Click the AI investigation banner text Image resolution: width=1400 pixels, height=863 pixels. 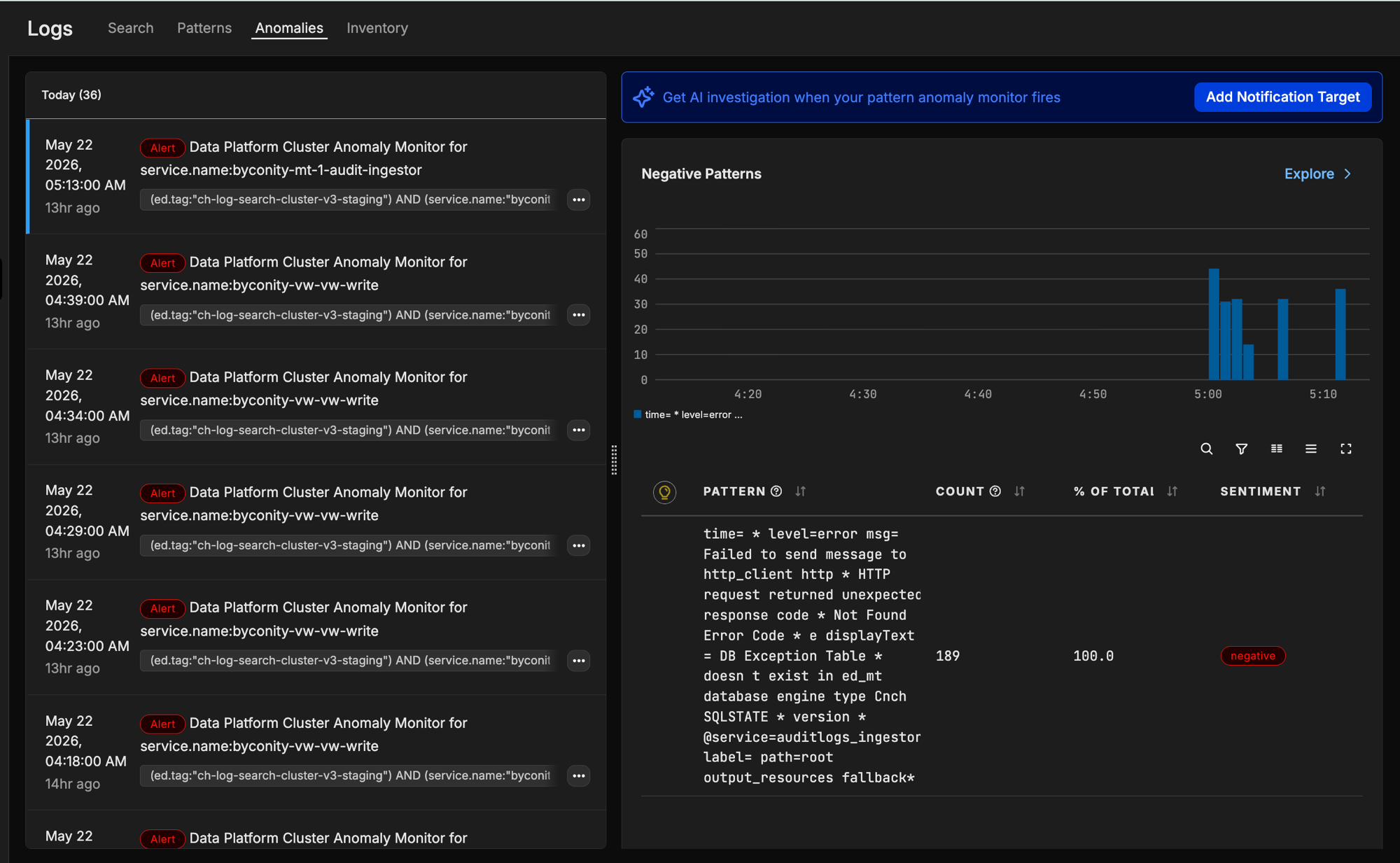(x=861, y=97)
